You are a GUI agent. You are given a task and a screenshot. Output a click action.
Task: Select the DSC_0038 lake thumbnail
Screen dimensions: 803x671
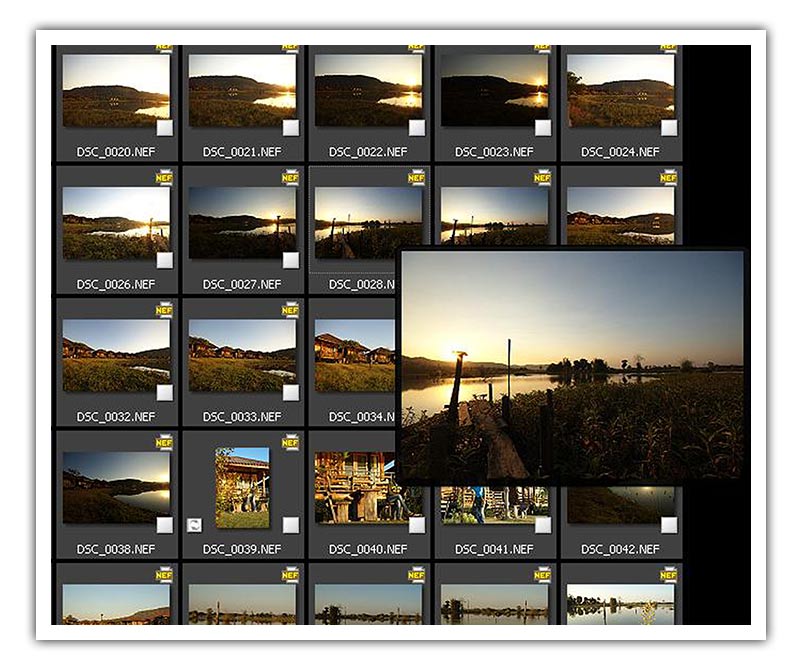click(x=115, y=487)
